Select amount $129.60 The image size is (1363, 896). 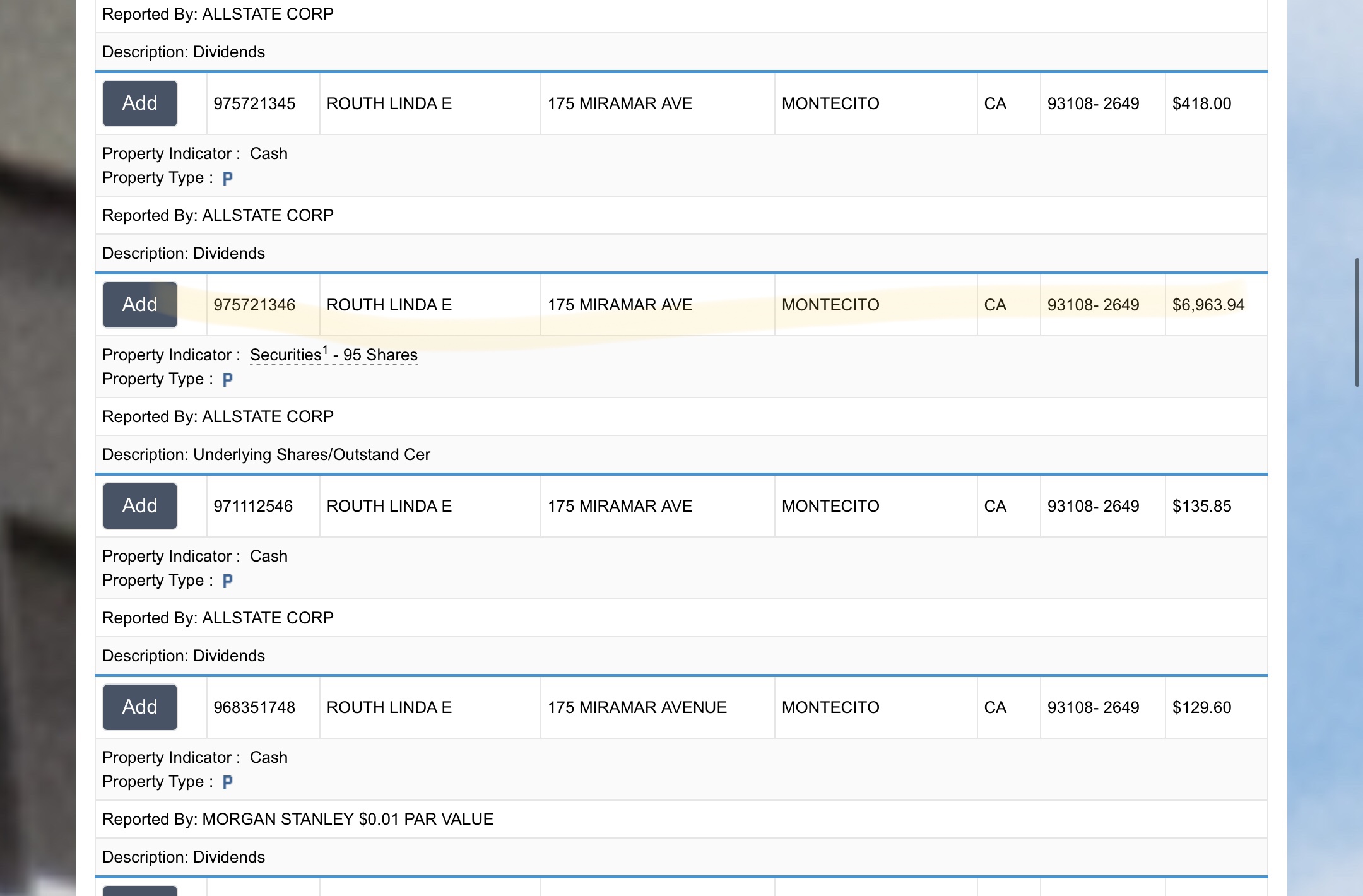click(1201, 707)
